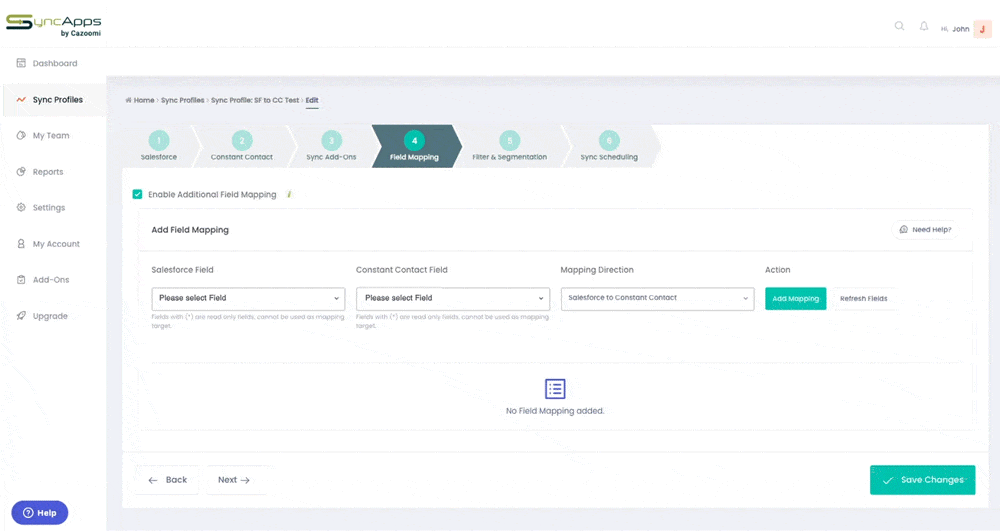Open the Help chat button

(x=40, y=513)
